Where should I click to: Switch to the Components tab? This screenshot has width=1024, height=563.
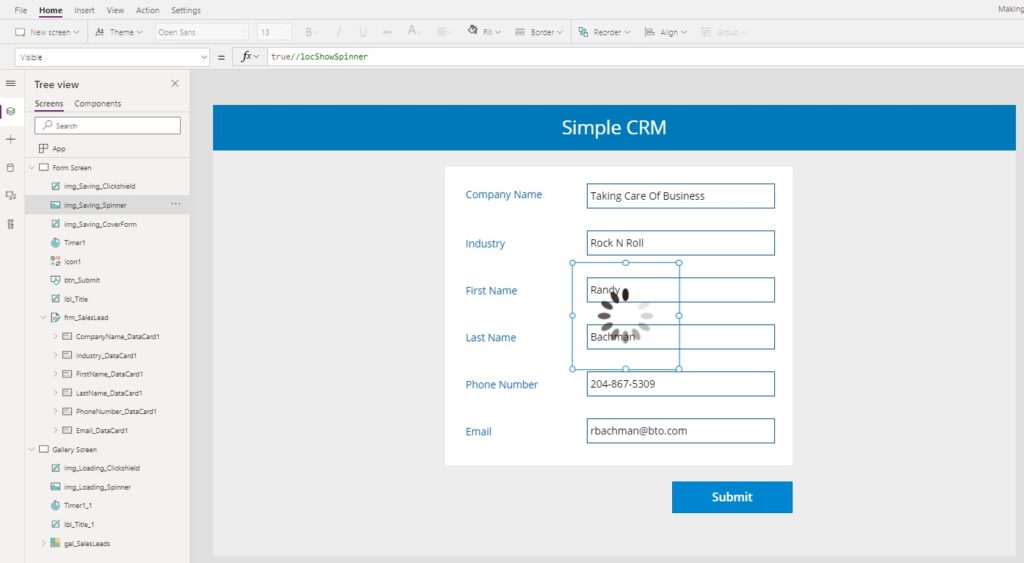(x=97, y=104)
